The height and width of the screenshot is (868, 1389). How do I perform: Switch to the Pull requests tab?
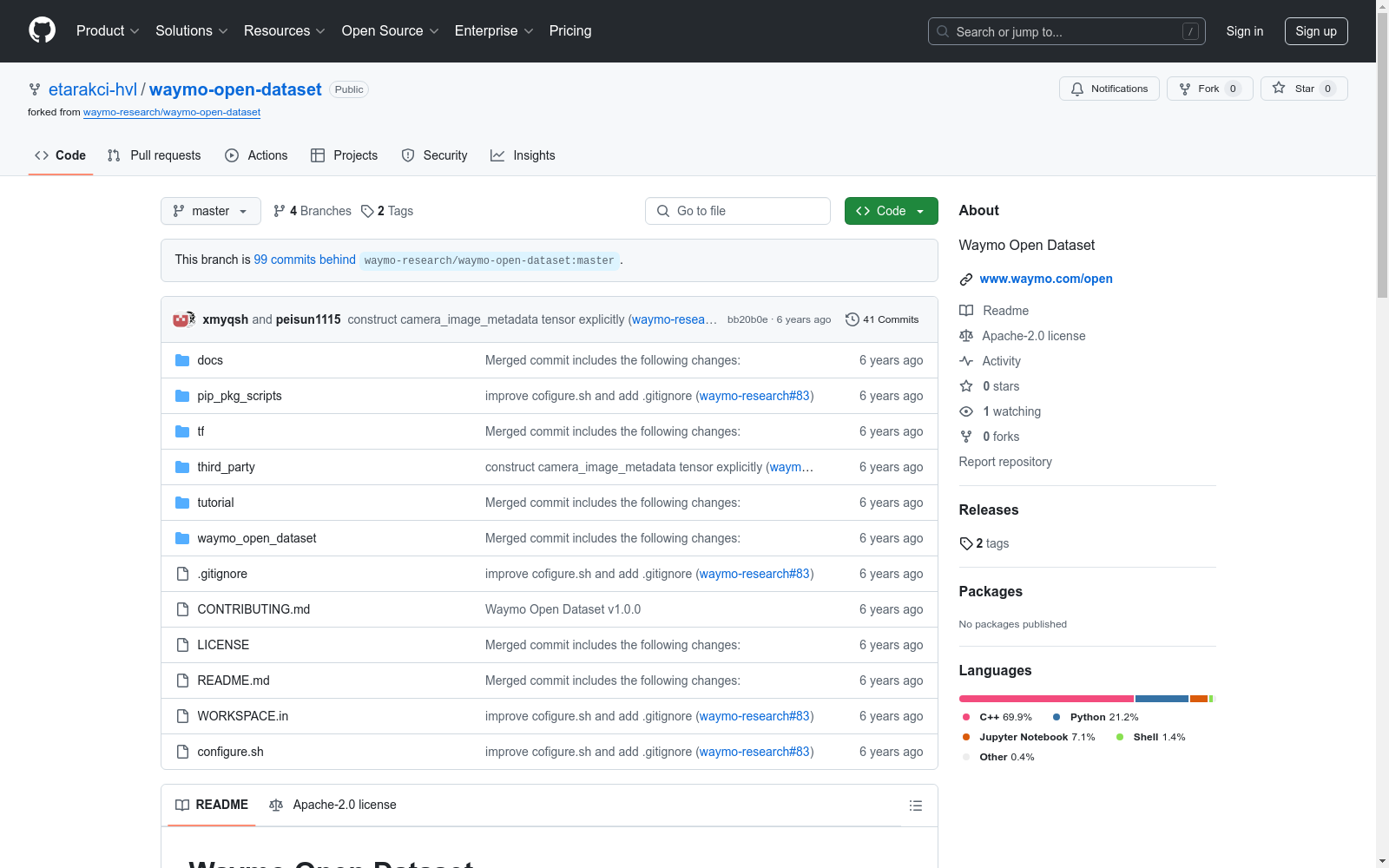(155, 155)
